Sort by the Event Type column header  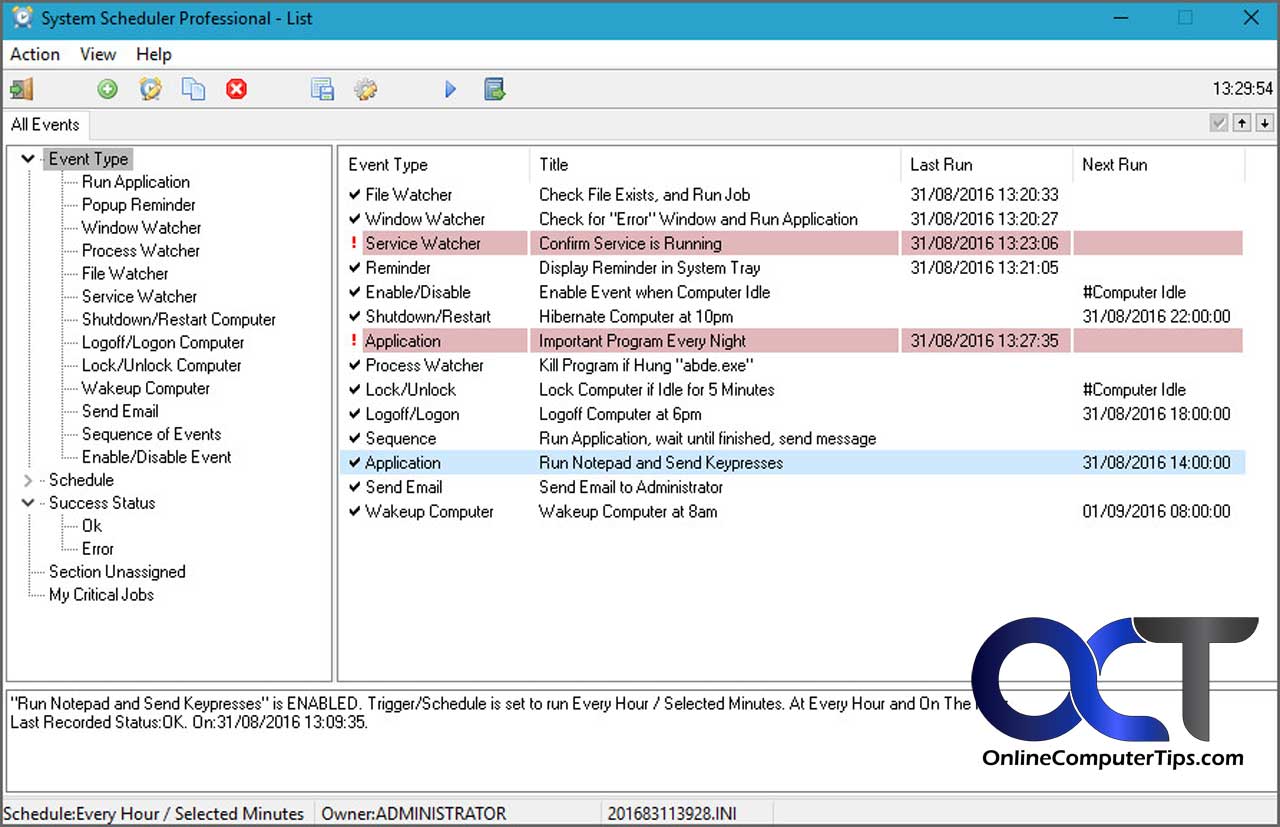click(436, 165)
